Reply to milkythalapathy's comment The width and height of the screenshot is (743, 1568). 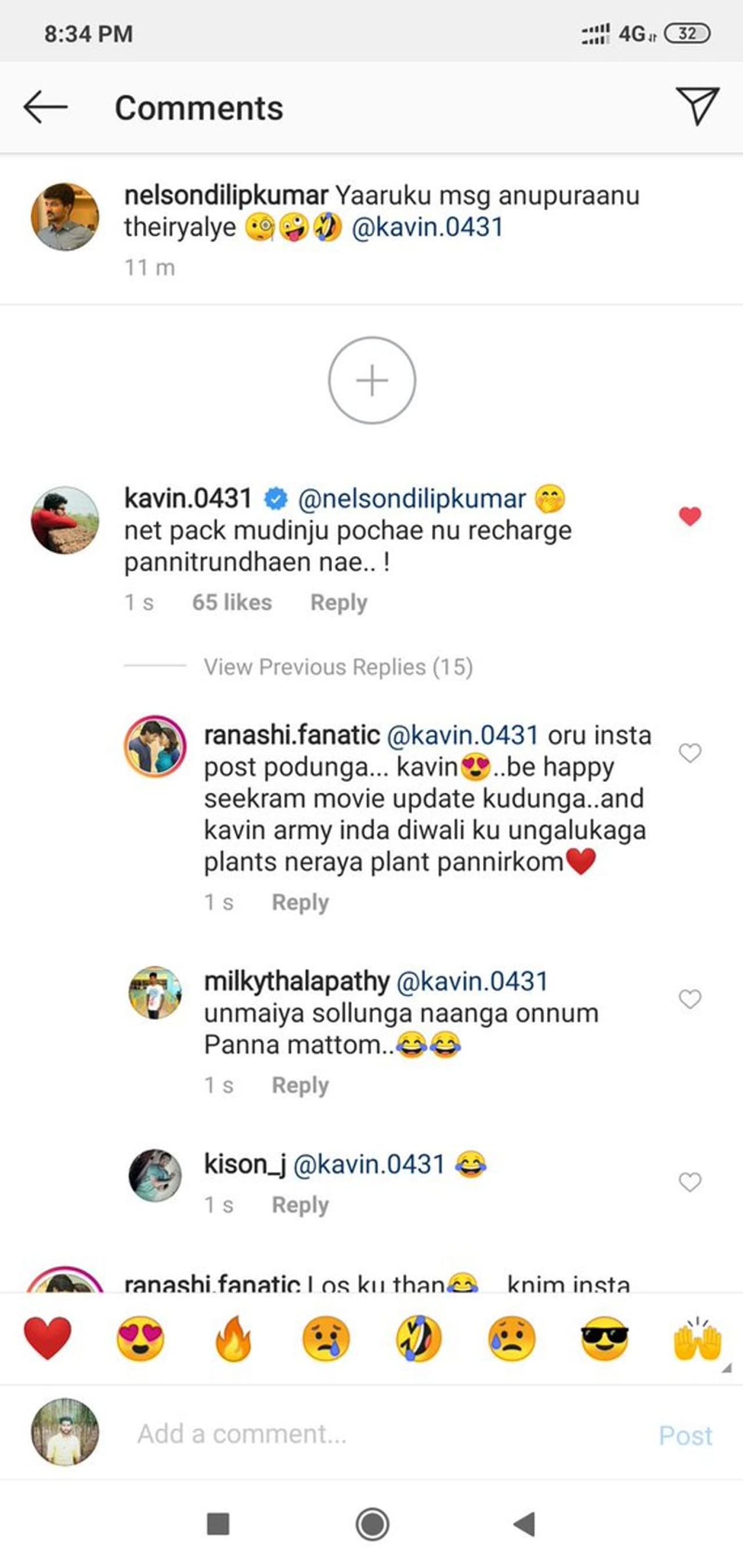300,1085
